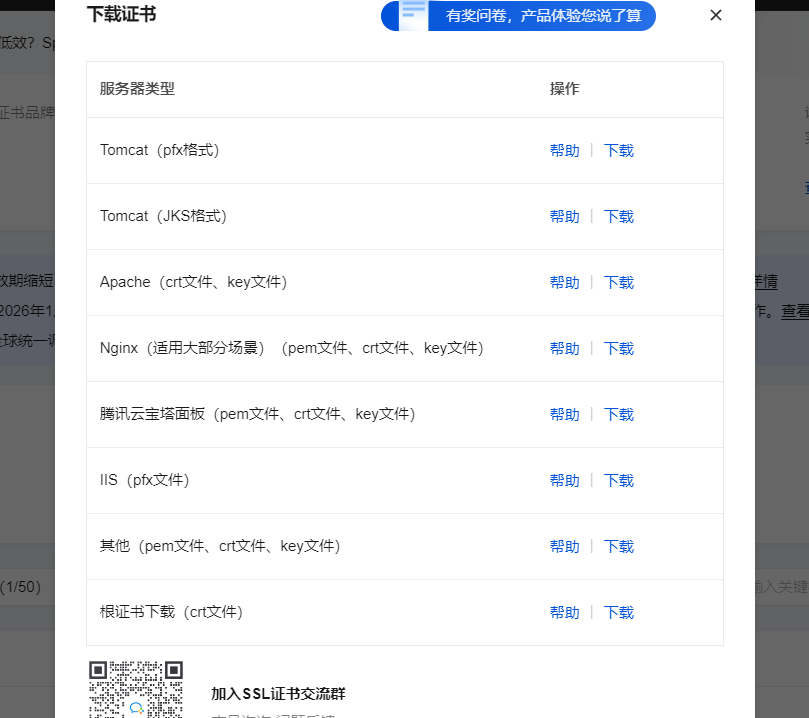Close the 下载证书 dialog
The image size is (809, 718).
pyautogui.click(x=715, y=15)
